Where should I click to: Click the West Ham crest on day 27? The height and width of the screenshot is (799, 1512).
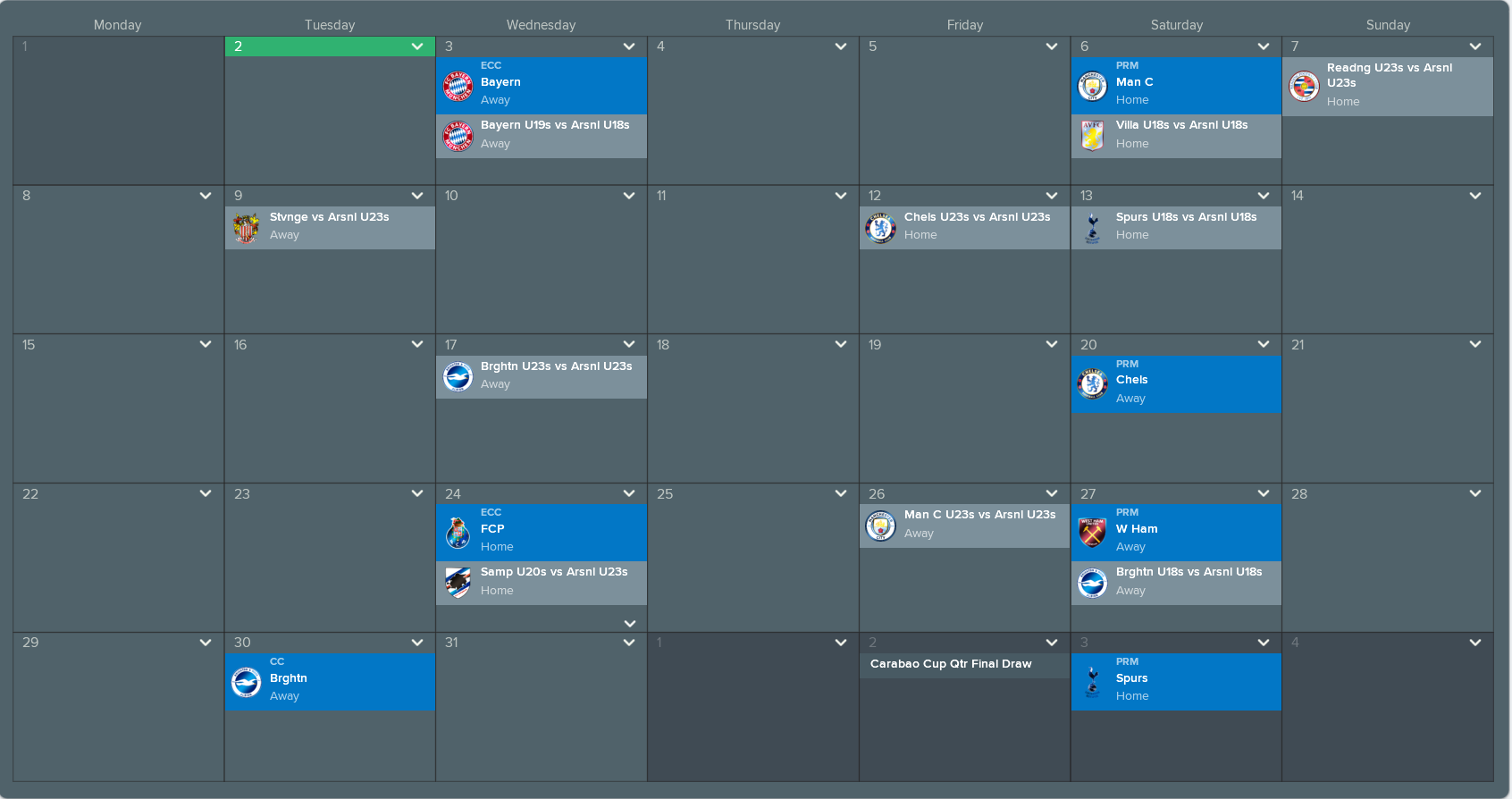[x=1092, y=533]
